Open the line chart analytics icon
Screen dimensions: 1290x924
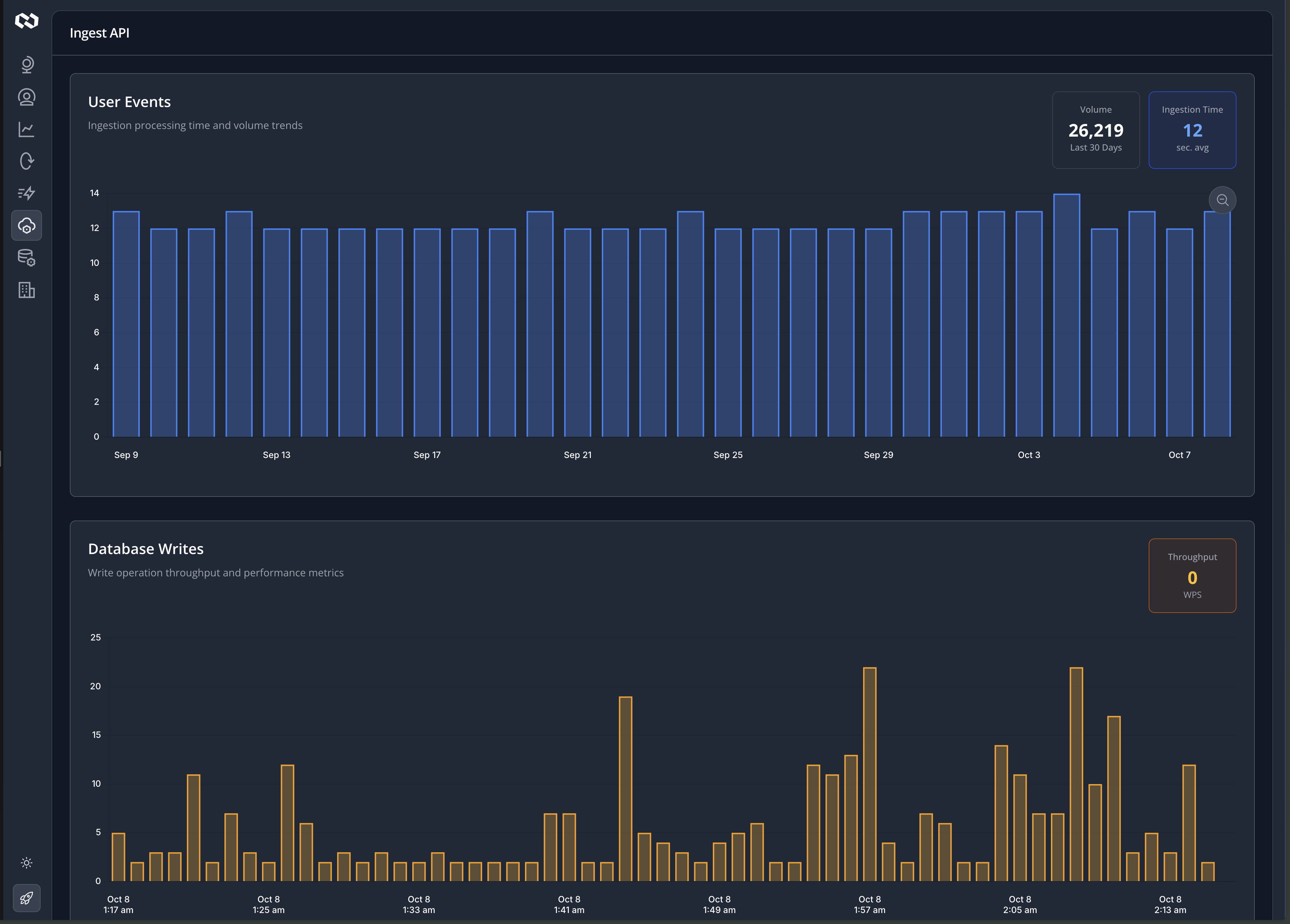(x=27, y=130)
